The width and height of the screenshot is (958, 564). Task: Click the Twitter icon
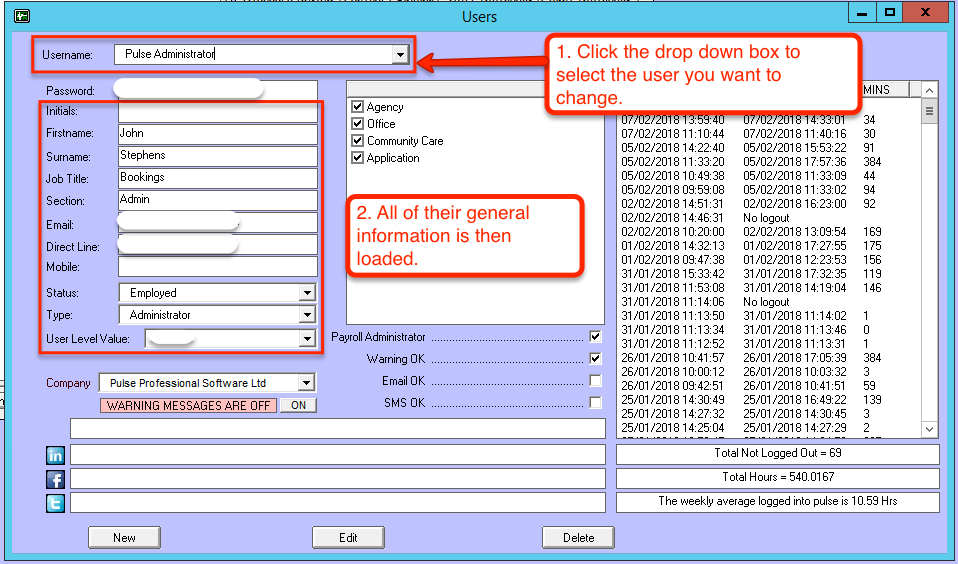pos(56,503)
